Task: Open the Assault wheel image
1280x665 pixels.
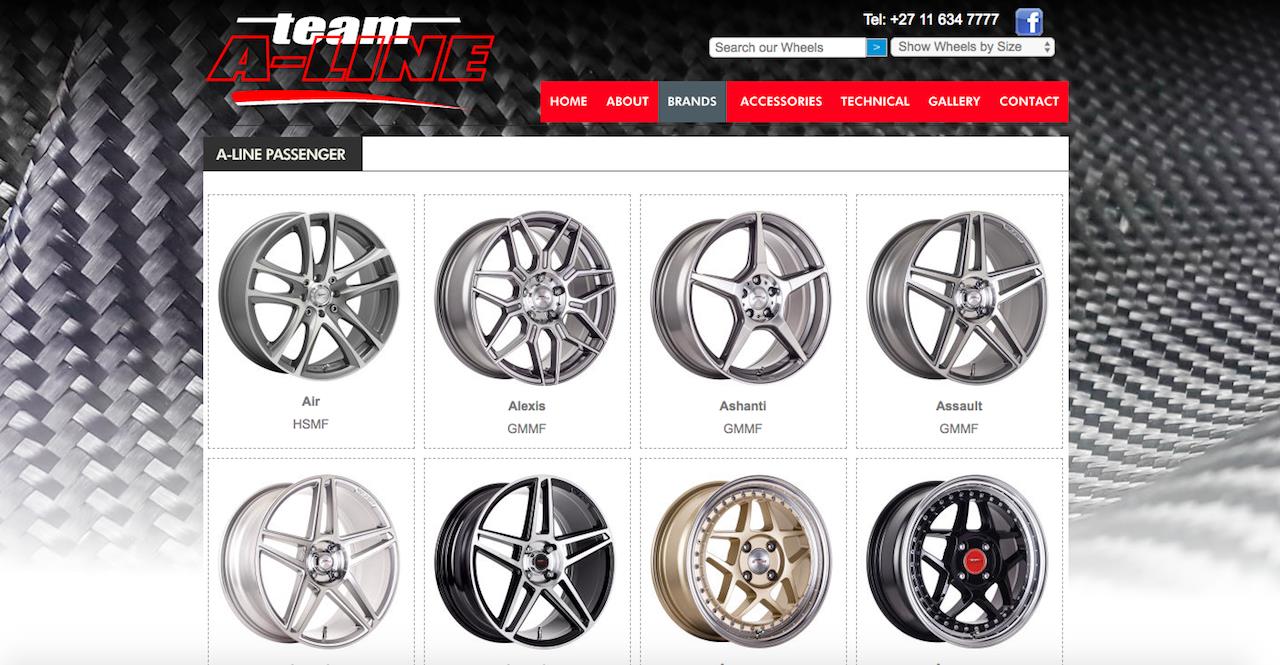Action: [958, 297]
